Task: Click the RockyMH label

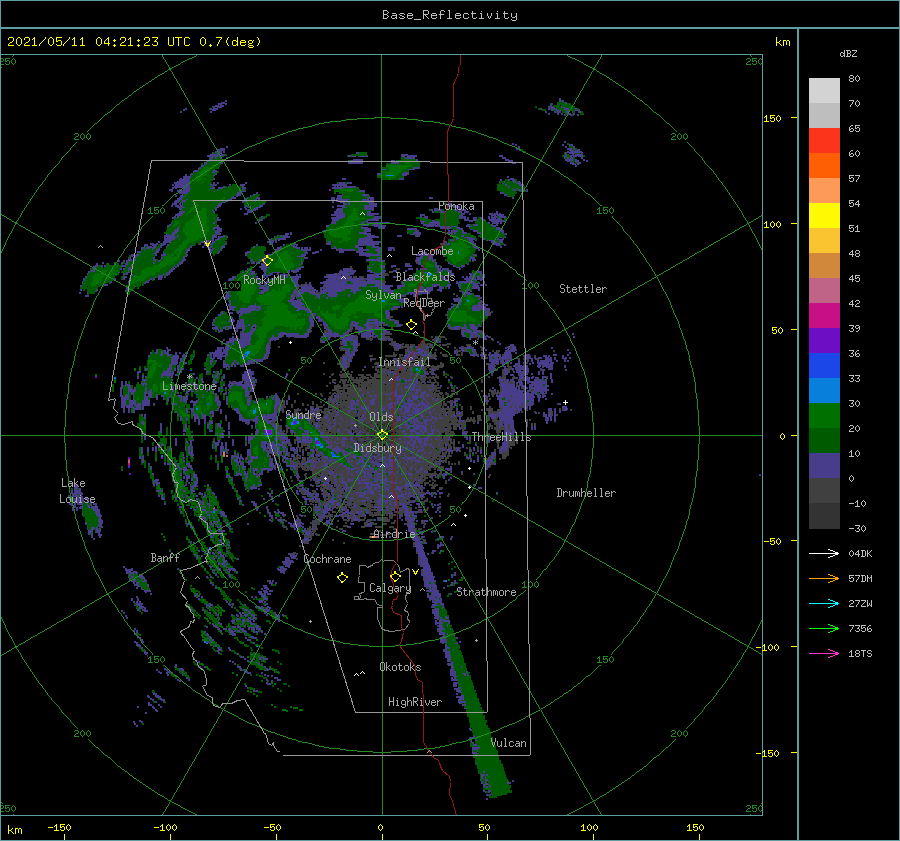Action: pyautogui.click(x=264, y=280)
